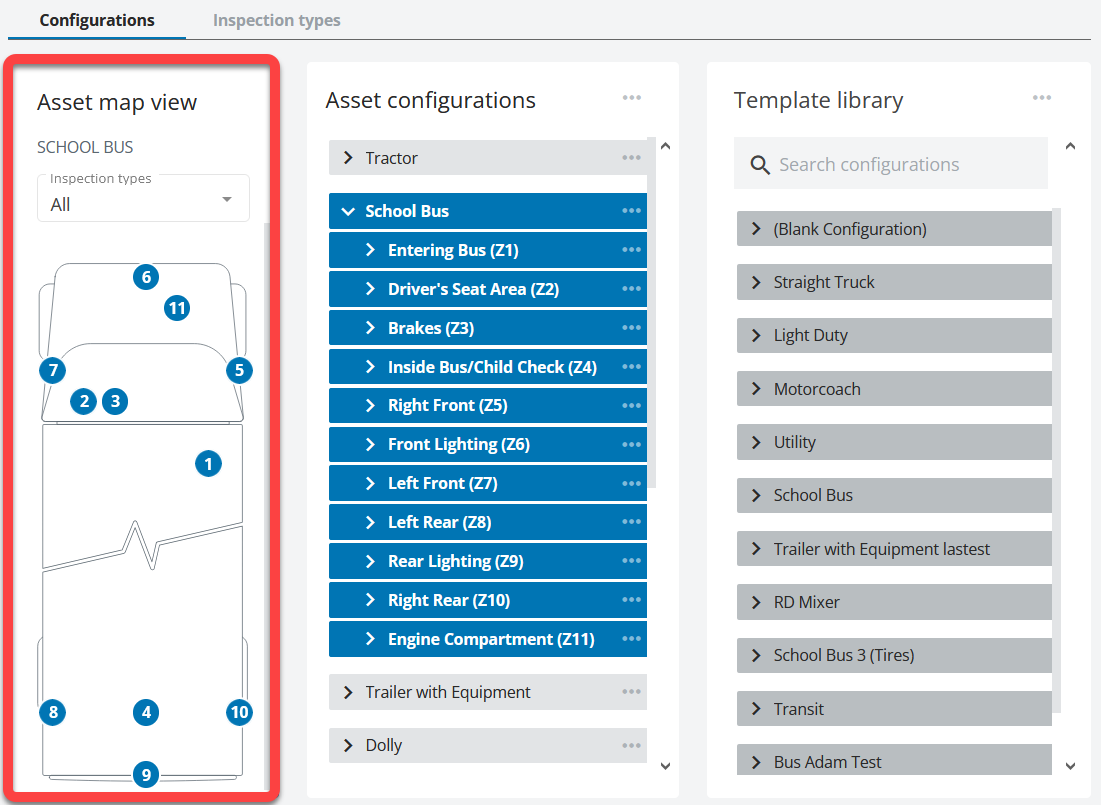Expand the Entering Bus (Z1) zone
1101x805 pixels.
371,249
